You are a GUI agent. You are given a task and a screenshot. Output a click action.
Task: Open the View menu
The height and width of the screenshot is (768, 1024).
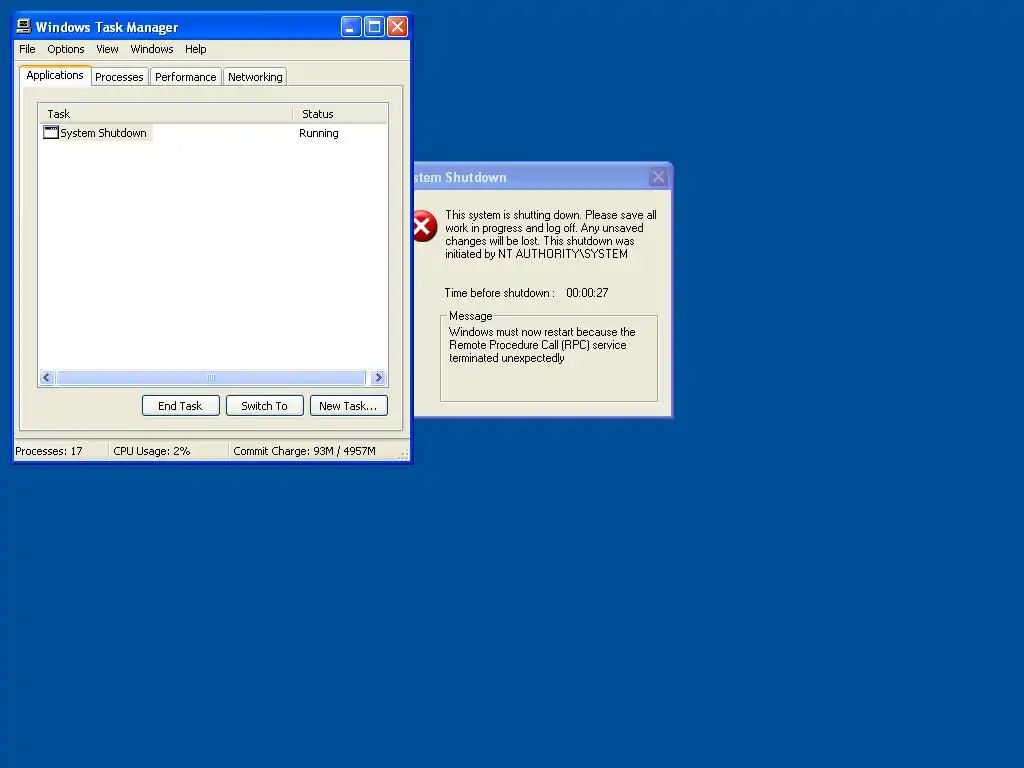point(107,49)
